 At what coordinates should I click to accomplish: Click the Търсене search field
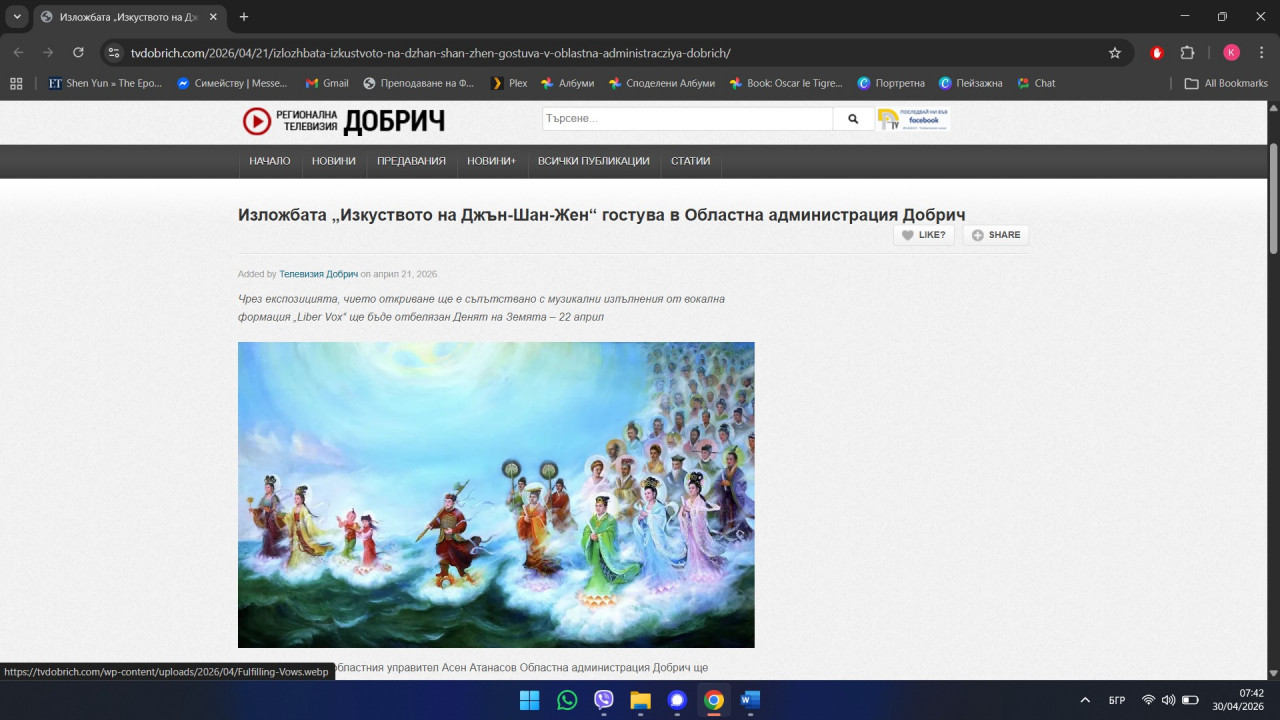pyautogui.click(x=688, y=119)
